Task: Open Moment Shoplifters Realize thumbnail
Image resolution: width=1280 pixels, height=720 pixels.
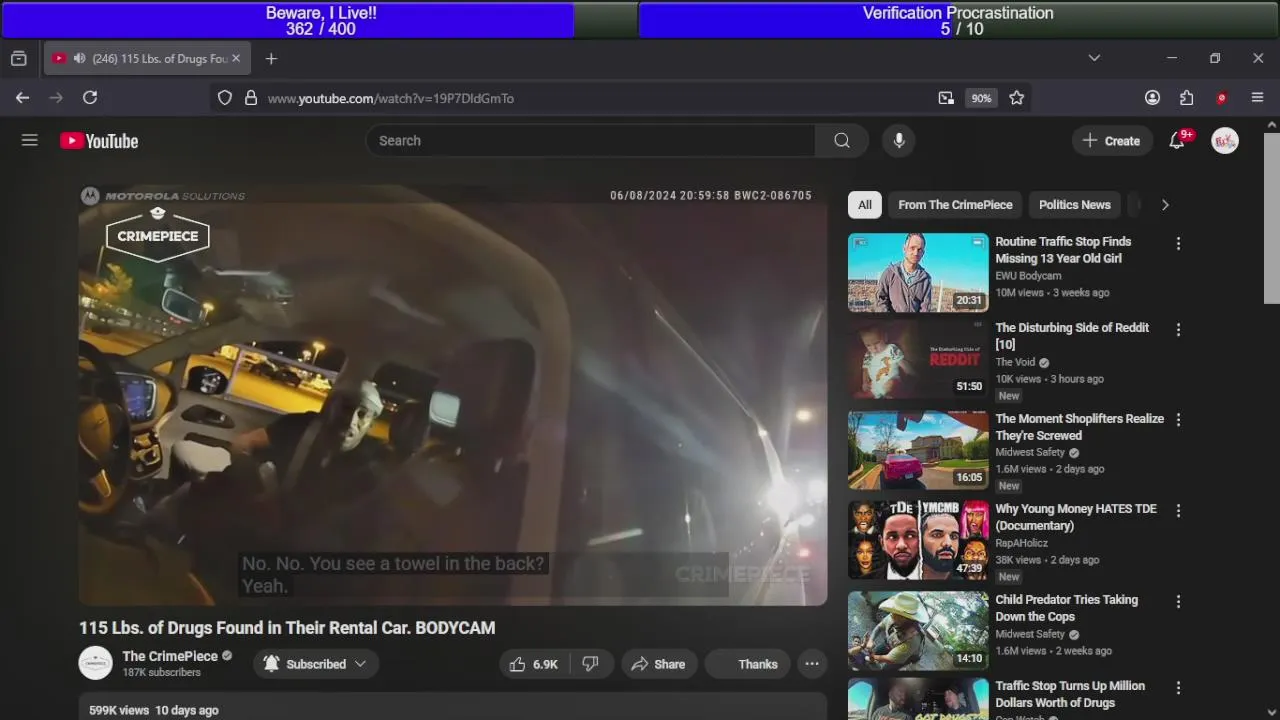Action: point(918,450)
